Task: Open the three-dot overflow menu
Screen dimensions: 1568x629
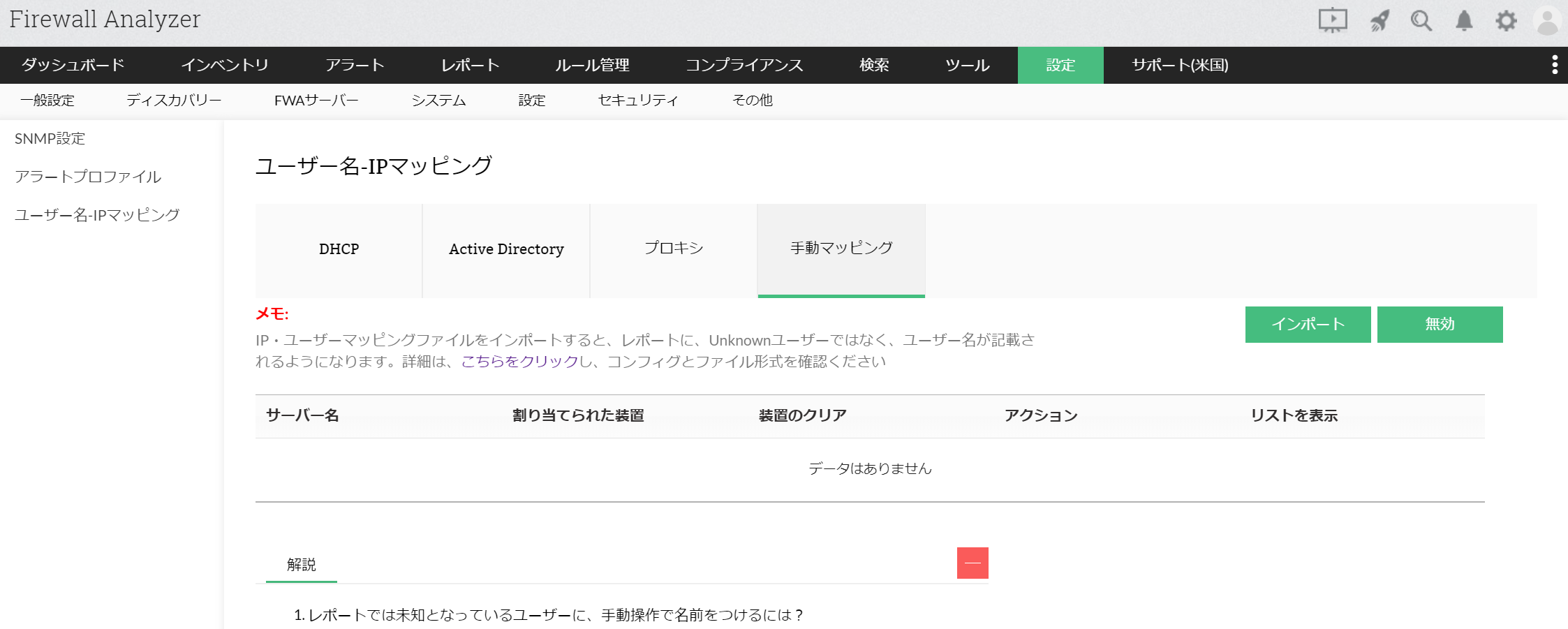Action: coord(1554,65)
